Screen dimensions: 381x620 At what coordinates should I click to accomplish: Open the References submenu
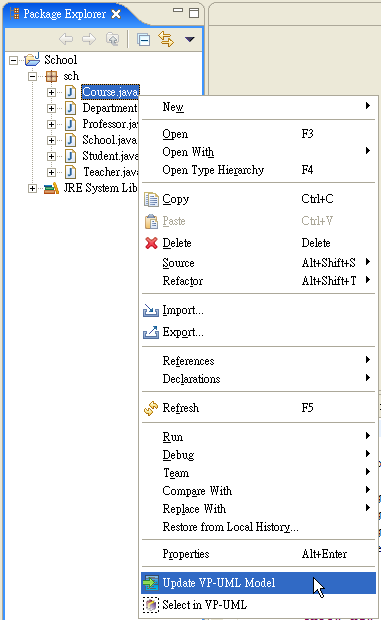(x=258, y=361)
